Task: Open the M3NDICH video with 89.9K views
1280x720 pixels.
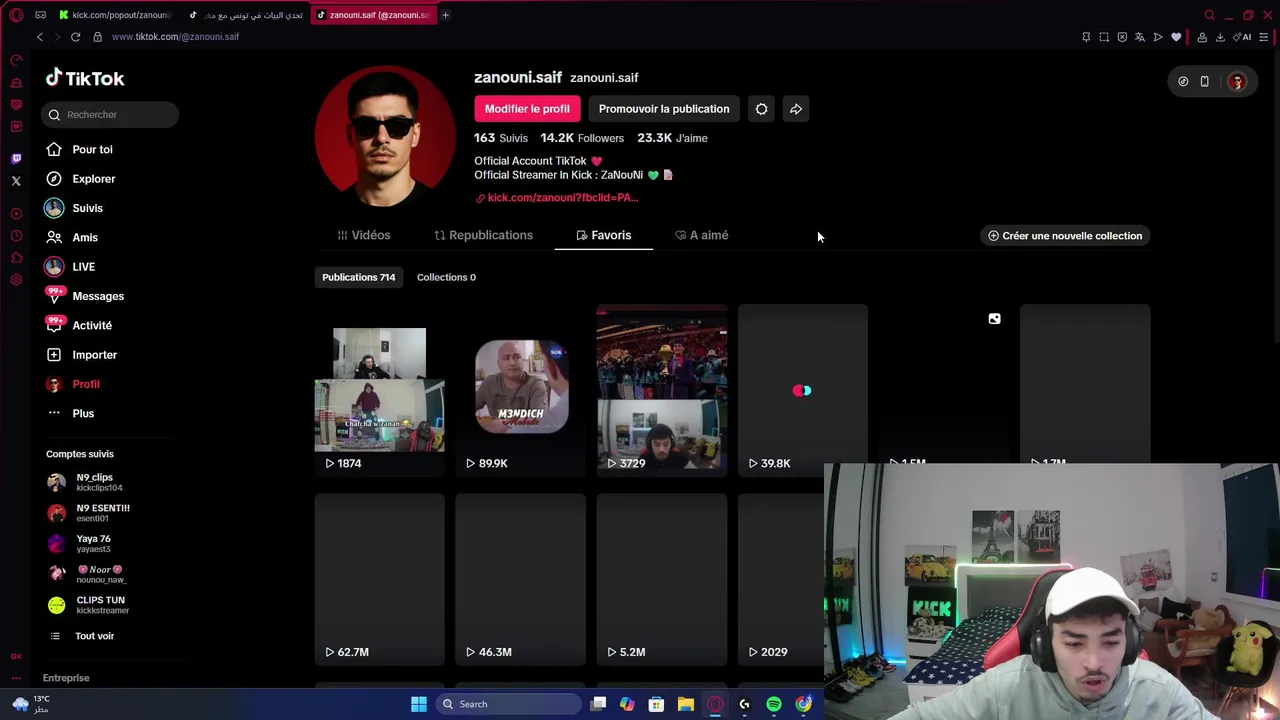Action: point(520,390)
